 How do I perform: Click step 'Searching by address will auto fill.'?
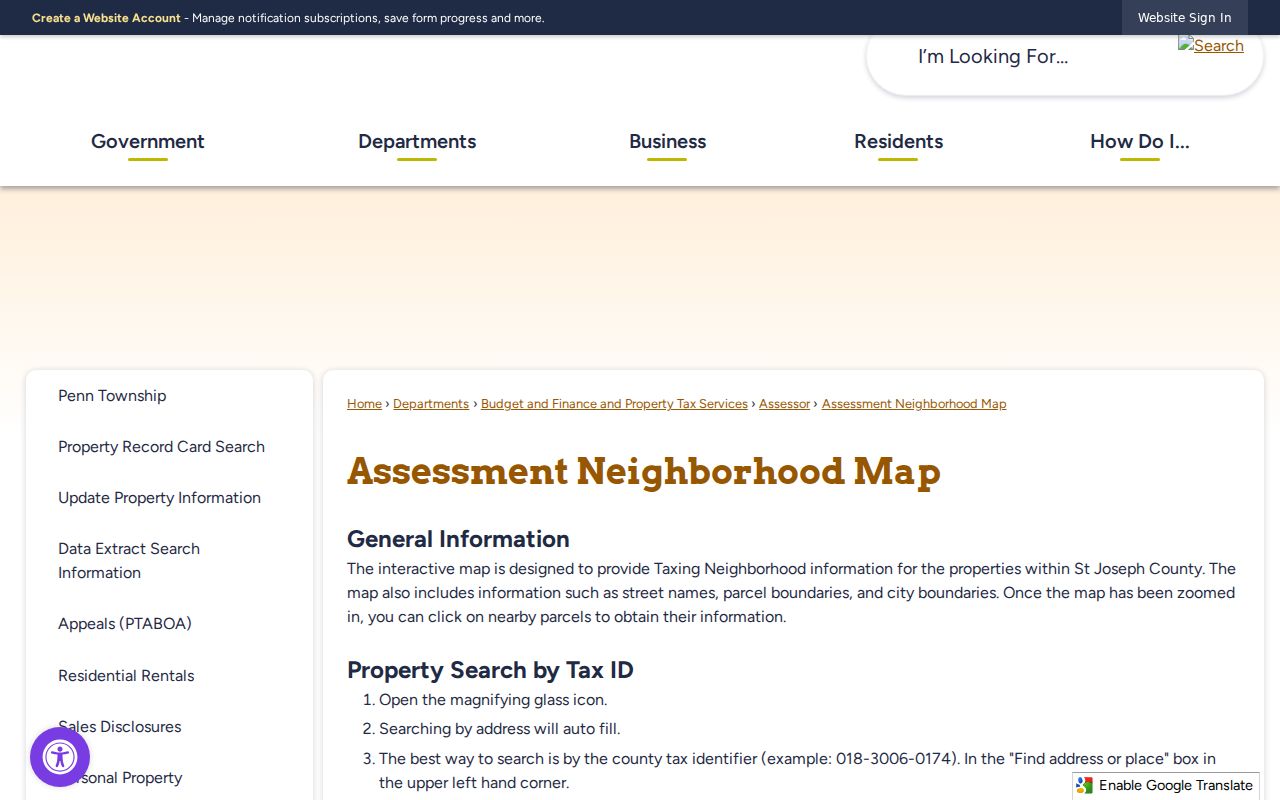[500, 729]
